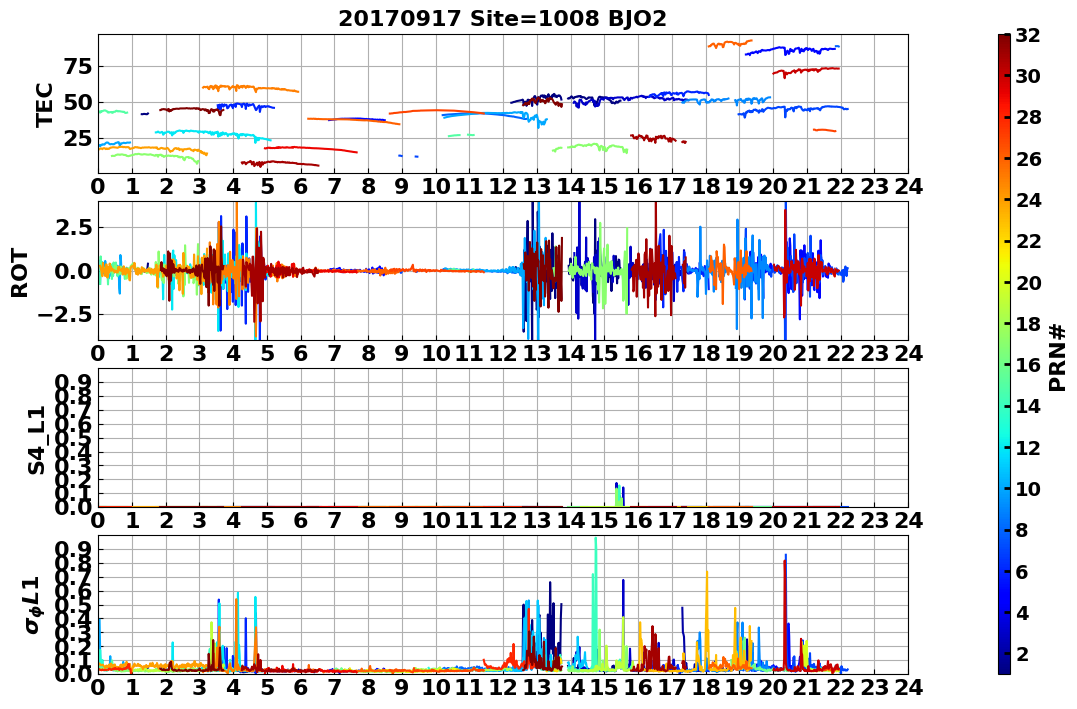Click colorbar tick label "26"
Screen dimensions: 1077x709
pyautogui.click(x=1028, y=159)
